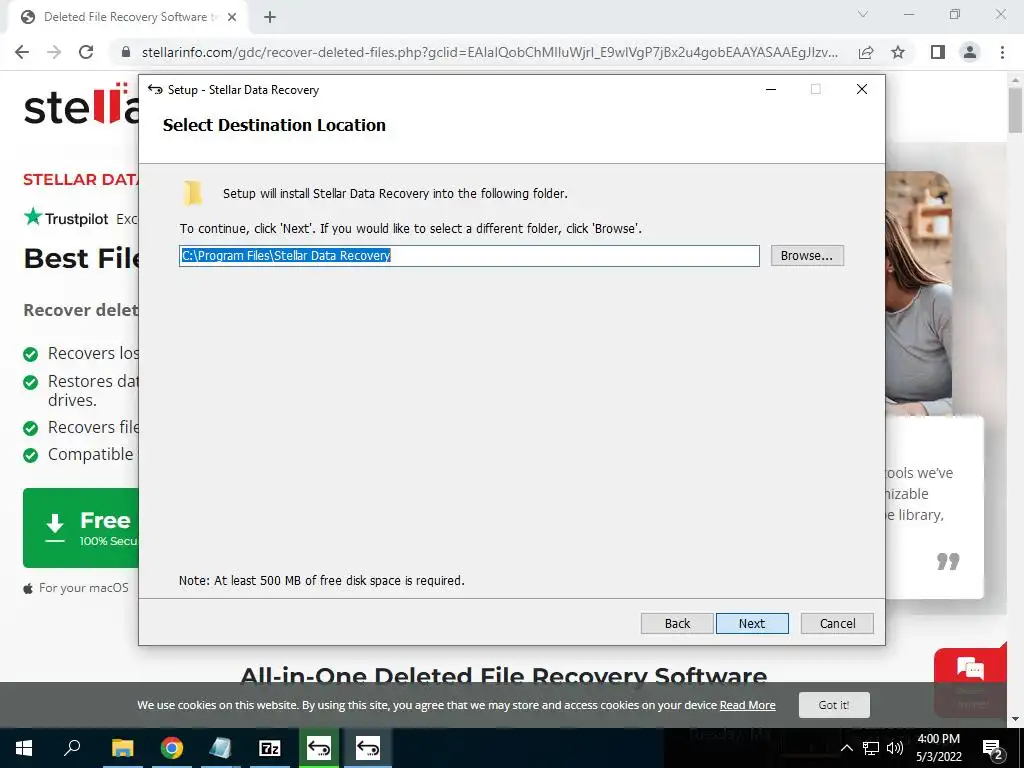Click the Next button in Setup
Image resolution: width=1024 pixels, height=768 pixels.
[x=752, y=623]
